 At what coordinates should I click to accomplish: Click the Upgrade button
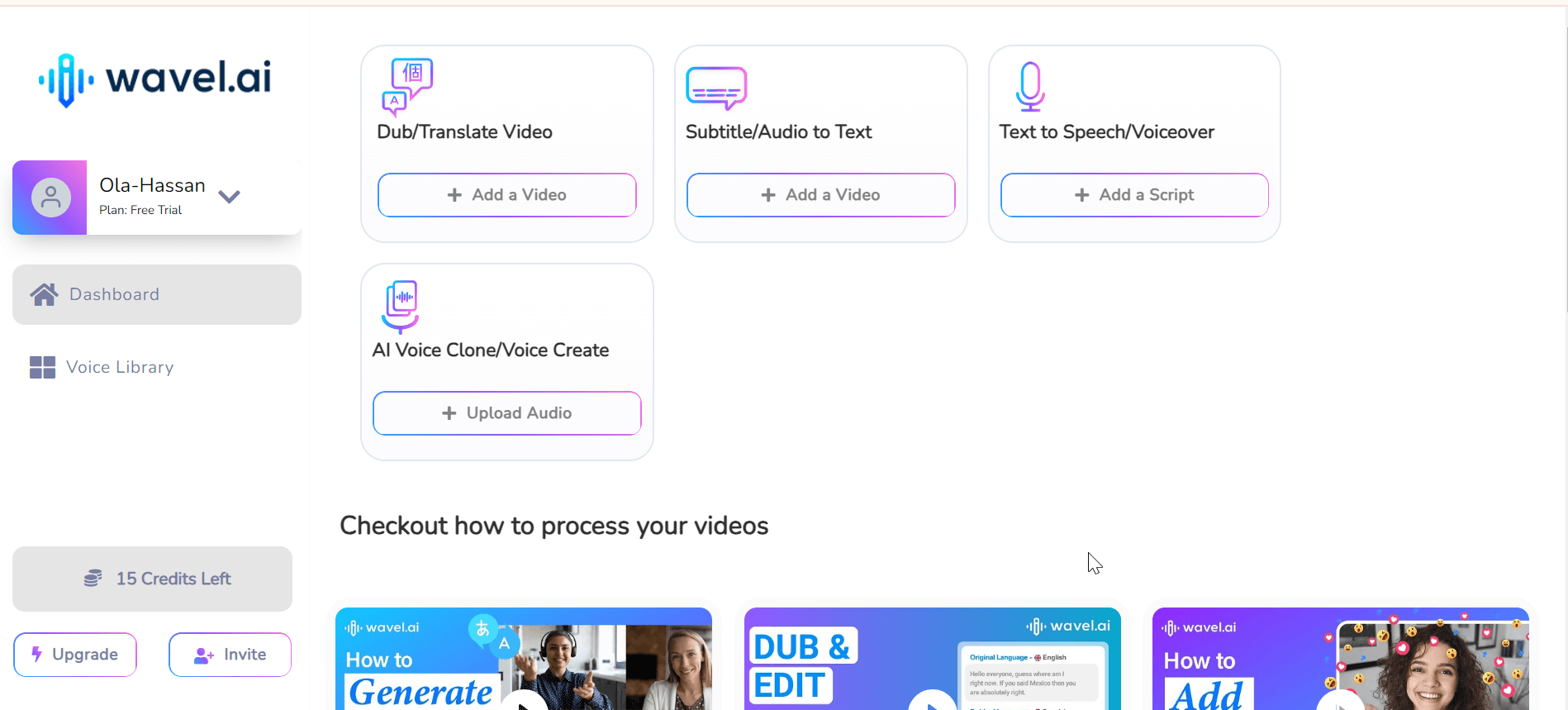[x=75, y=655]
